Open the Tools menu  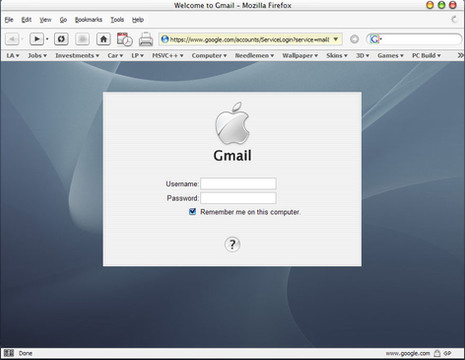click(x=117, y=20)
